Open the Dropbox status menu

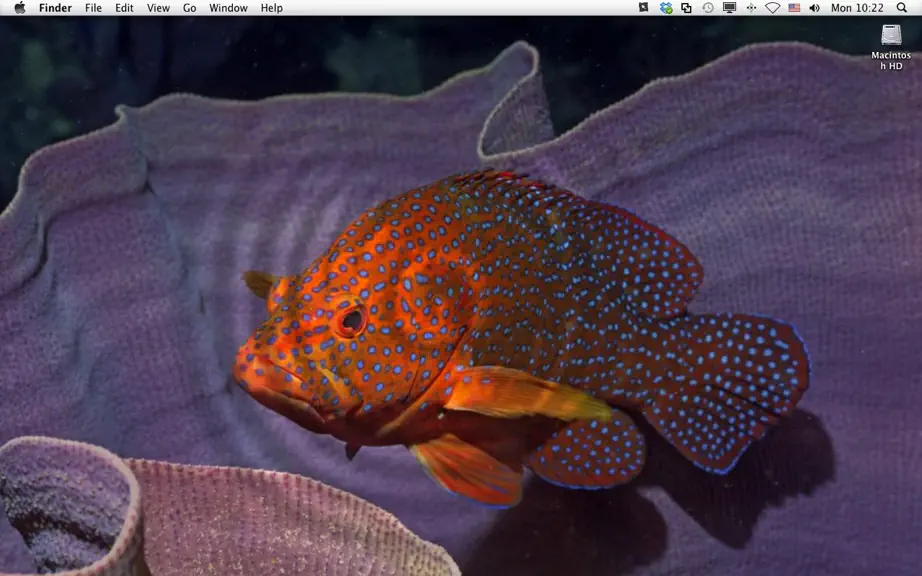666,8
